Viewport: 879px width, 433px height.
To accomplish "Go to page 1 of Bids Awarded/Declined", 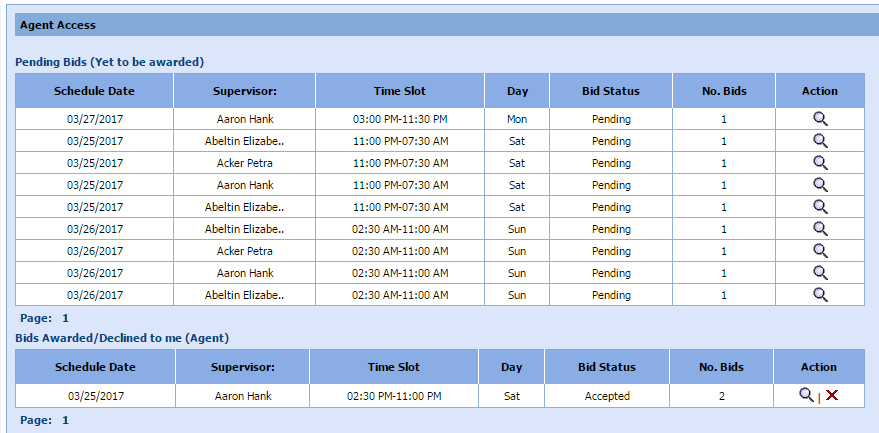I will 65,420.
